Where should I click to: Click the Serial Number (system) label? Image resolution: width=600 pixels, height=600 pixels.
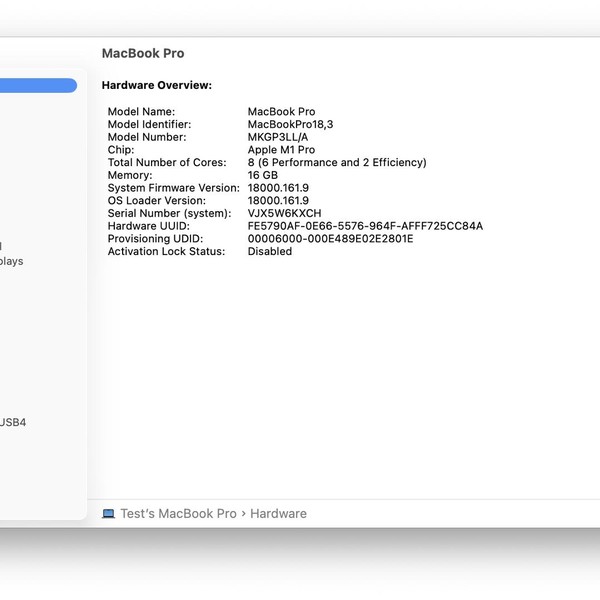(x=170, y=213)
